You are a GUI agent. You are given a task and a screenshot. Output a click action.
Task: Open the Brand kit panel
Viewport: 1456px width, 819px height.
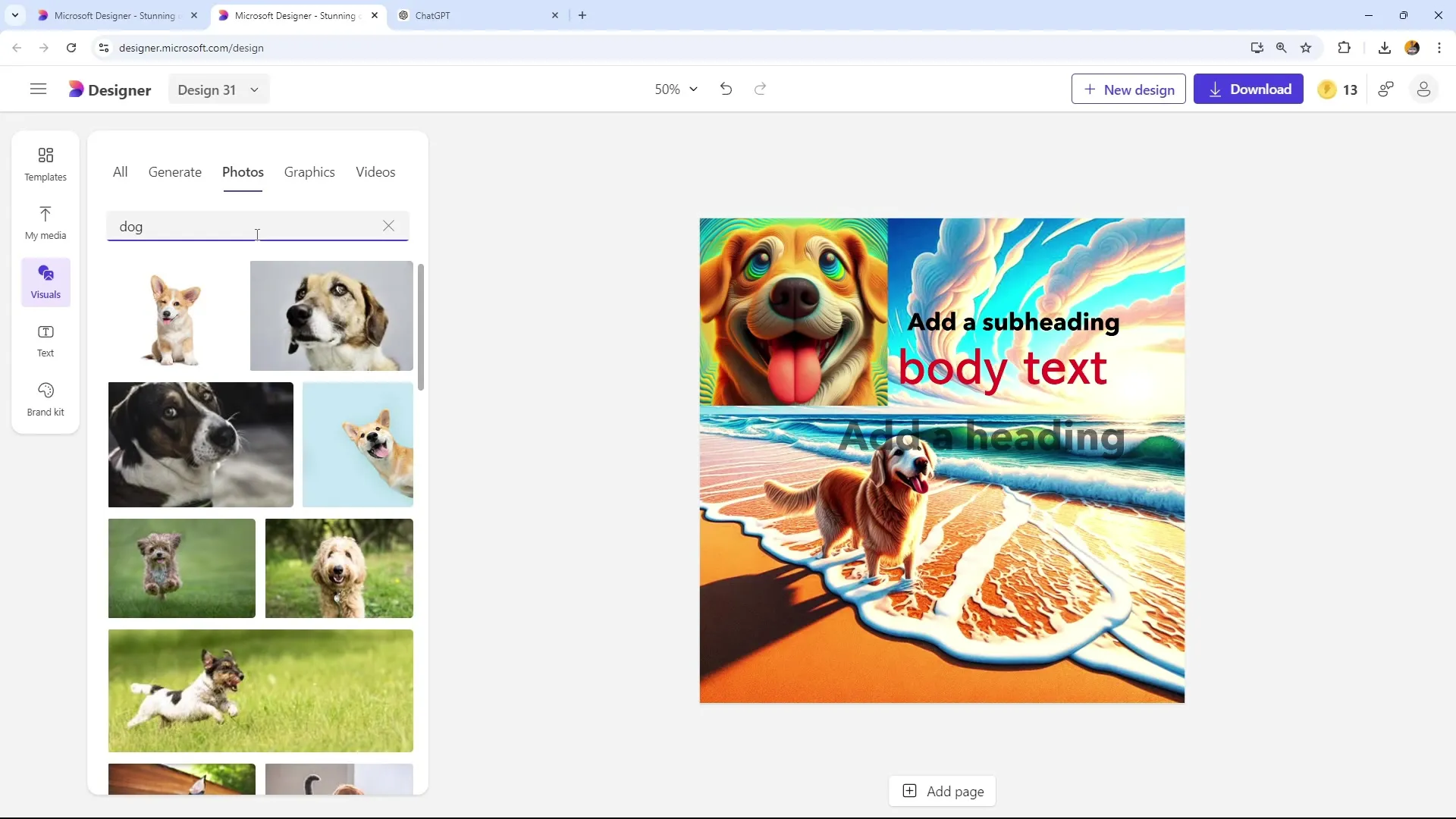point(45,400)
